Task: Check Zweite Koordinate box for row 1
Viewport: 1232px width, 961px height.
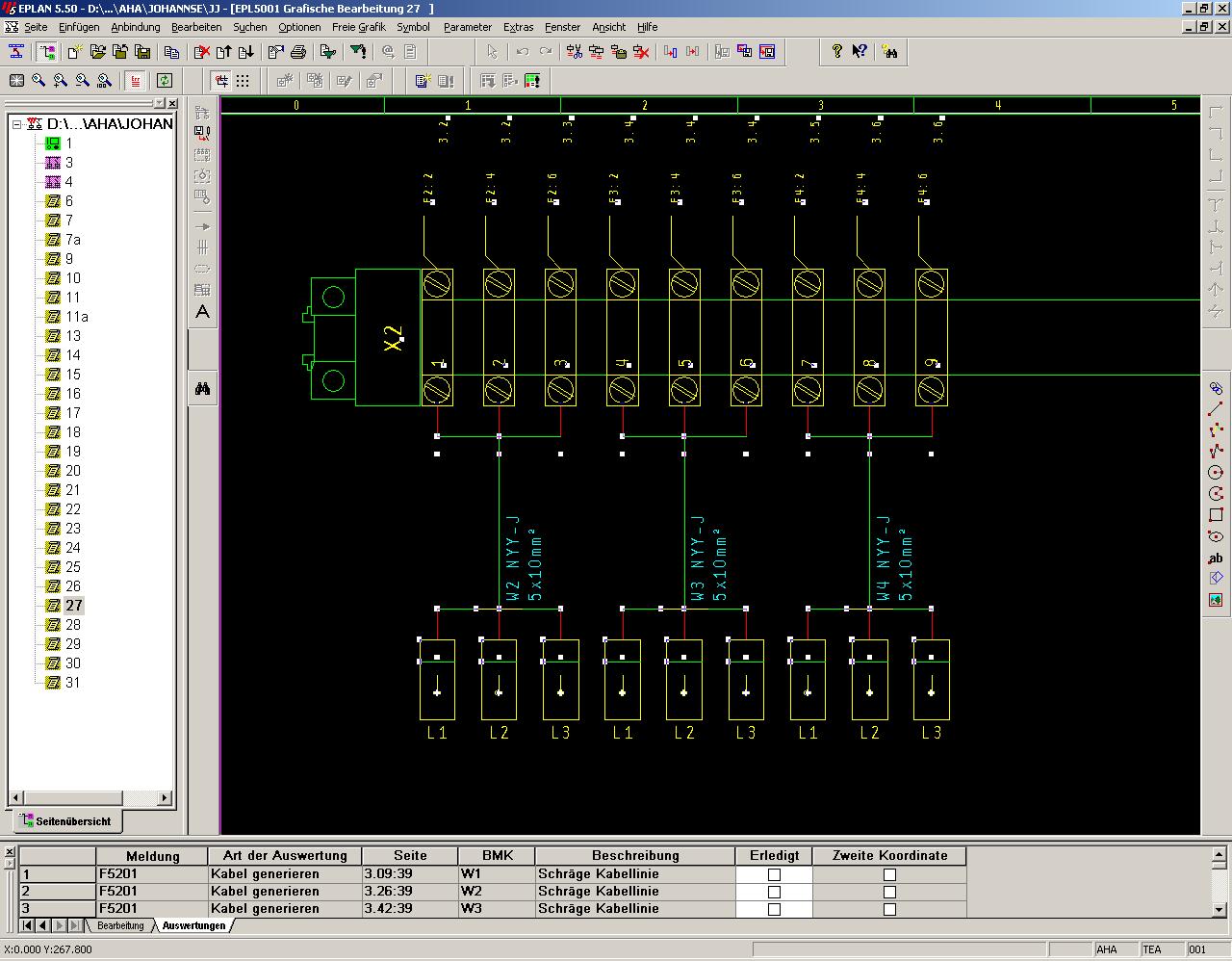Action: click(x=889, y=874)
